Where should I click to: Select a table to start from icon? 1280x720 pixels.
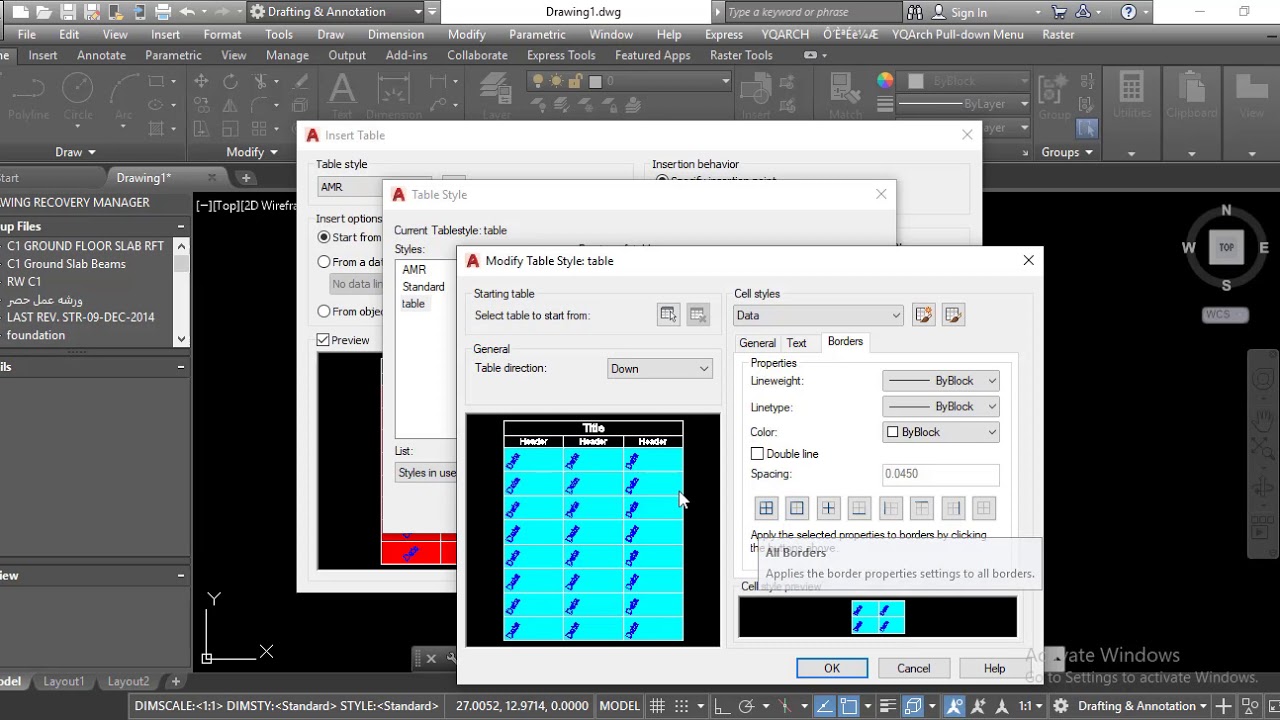pos(668,315)
